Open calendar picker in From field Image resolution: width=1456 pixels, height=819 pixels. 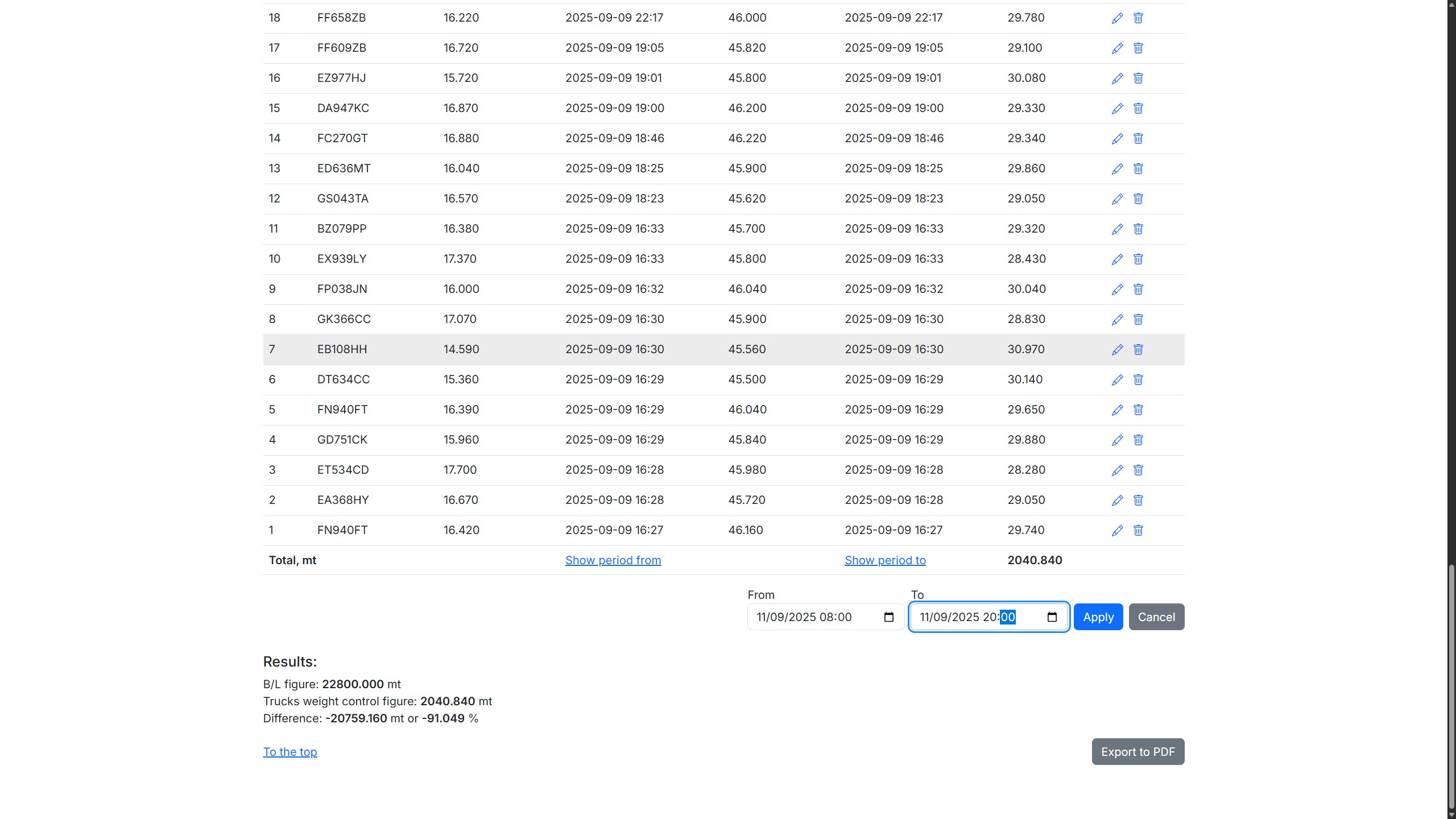(889, 617)
